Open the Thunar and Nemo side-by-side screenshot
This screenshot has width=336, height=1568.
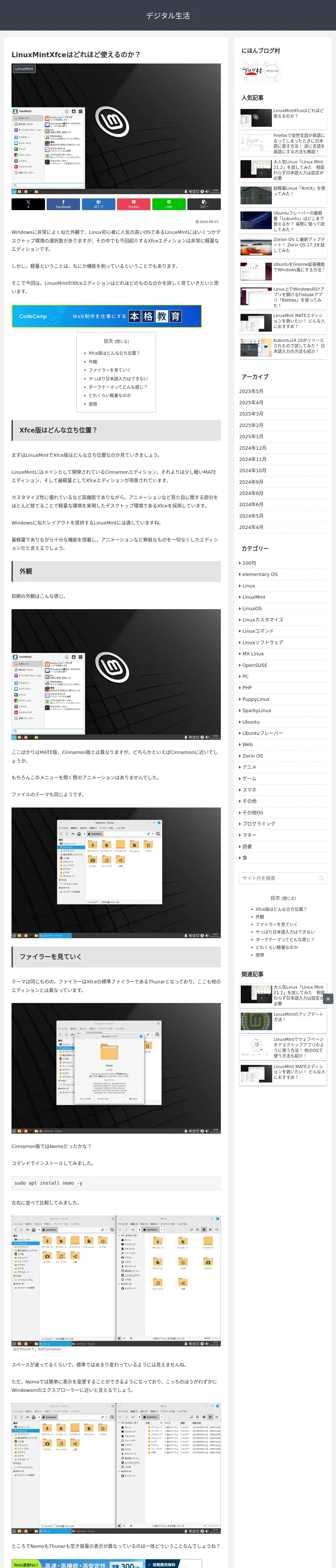tap(116, 1281)
